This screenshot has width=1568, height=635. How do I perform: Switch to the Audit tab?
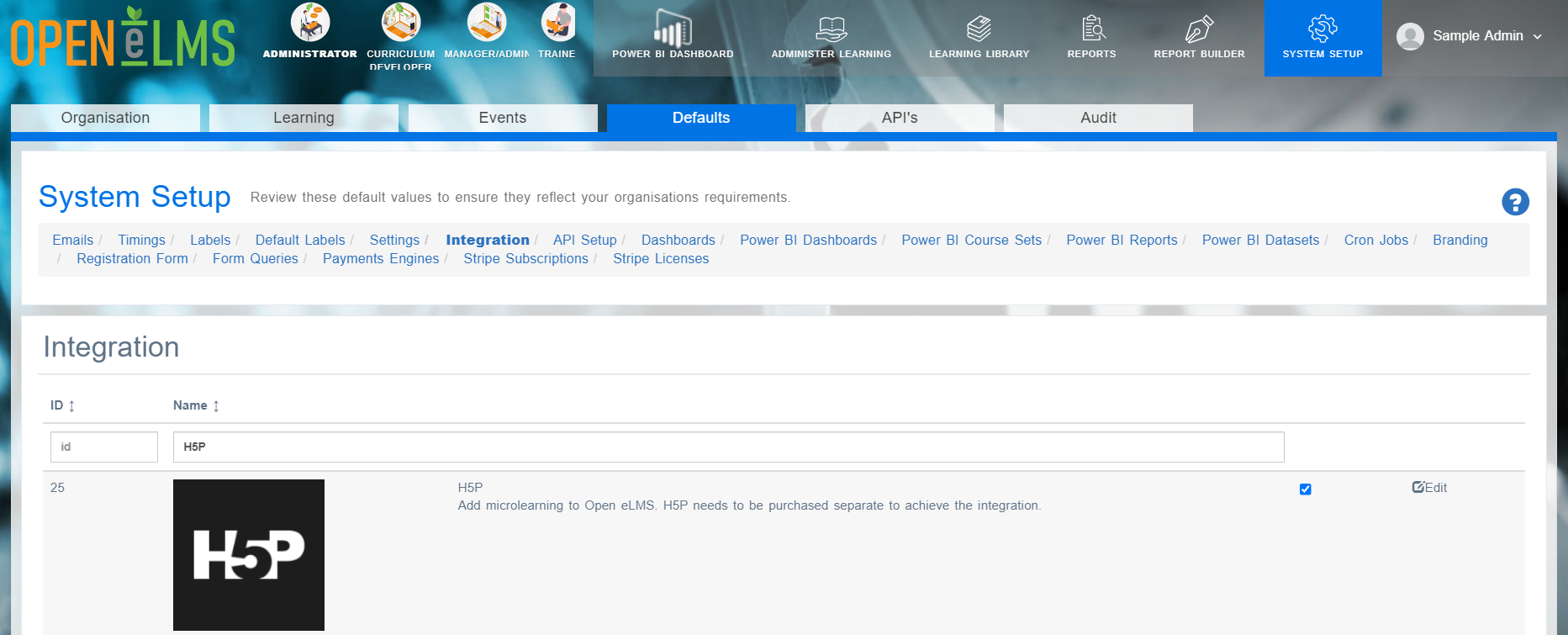pos(1098,118)
